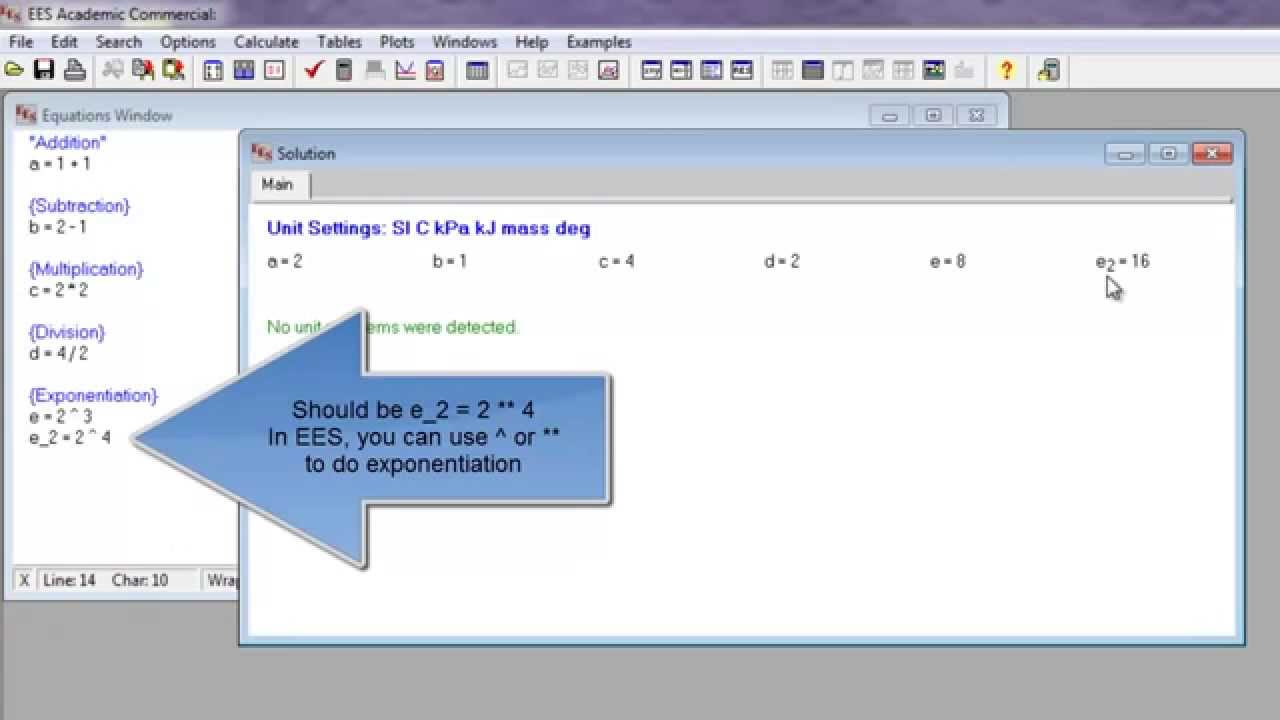The image size is (1280, 720).
Task: Open the Options menu
Action: (x=188, y=42)
